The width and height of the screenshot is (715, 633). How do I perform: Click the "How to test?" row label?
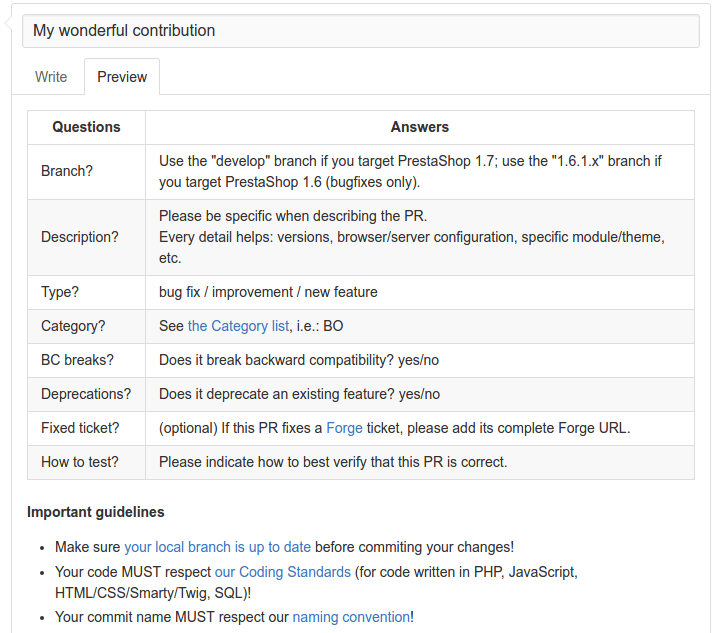78,462
